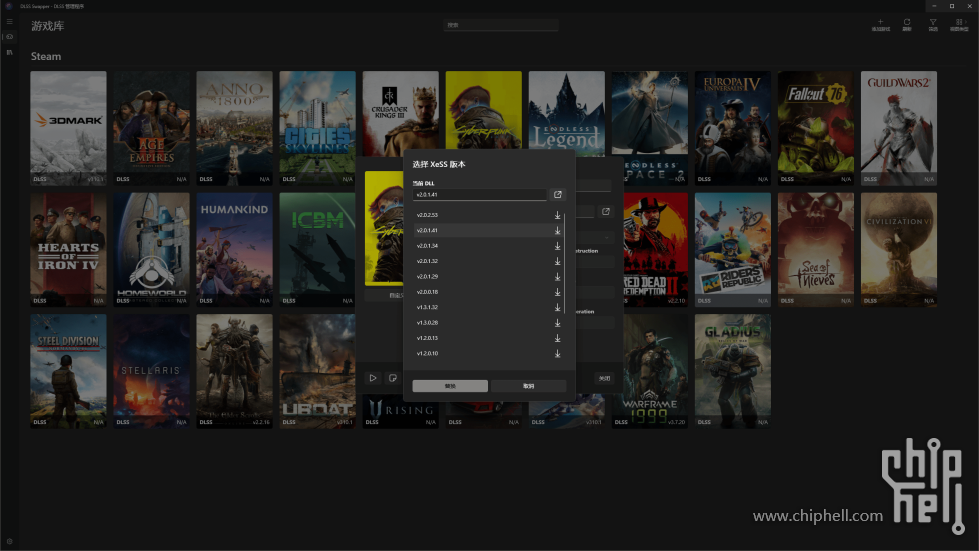Download XeSS version v1.2.0.13
Viewport: 979px width, 551px height.
pyautogui.click(x=558, y=338)
